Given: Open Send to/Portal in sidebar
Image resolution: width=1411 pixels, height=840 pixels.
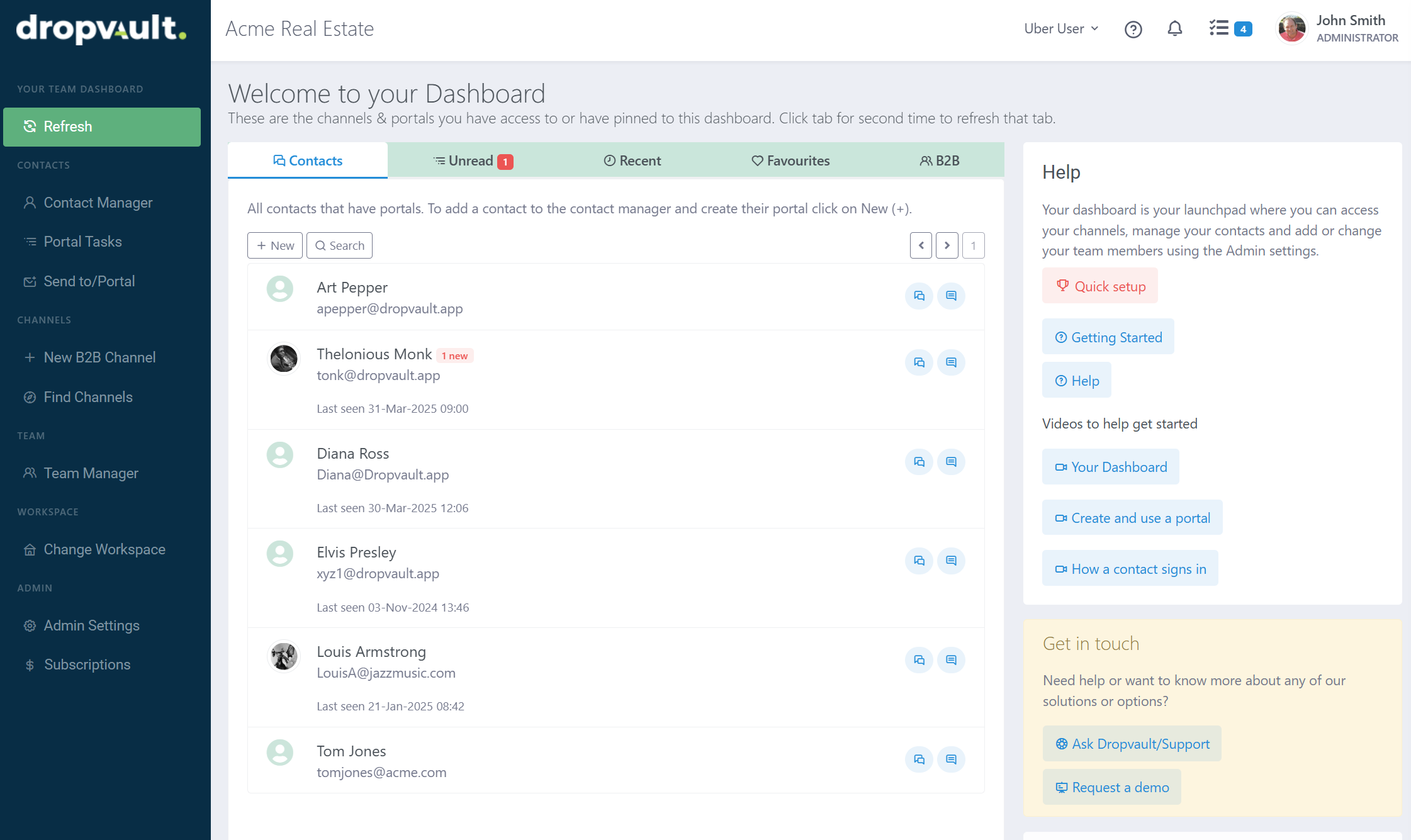Looking at the screenshot, I should pyautogui.click(x=79, y=281).
